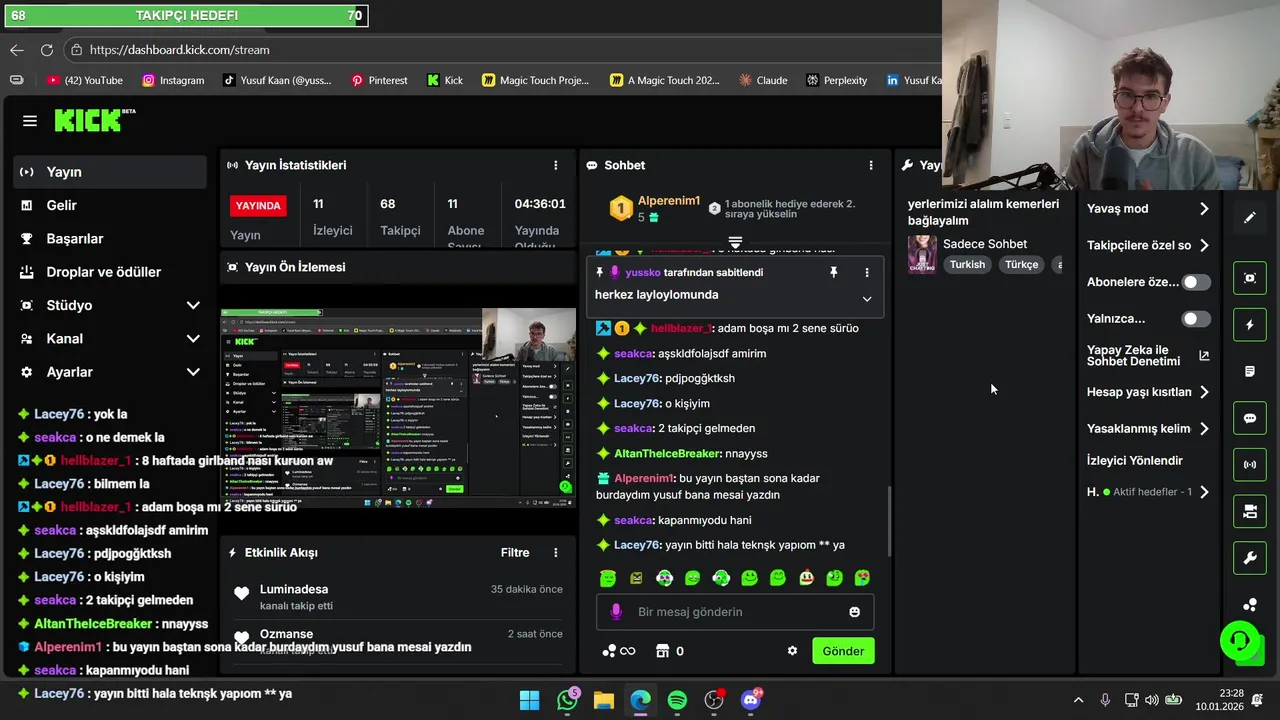Click the Sohbet chat scrollbar
1280x720 pixels.
pyautogui.click(x=888, y=520)
